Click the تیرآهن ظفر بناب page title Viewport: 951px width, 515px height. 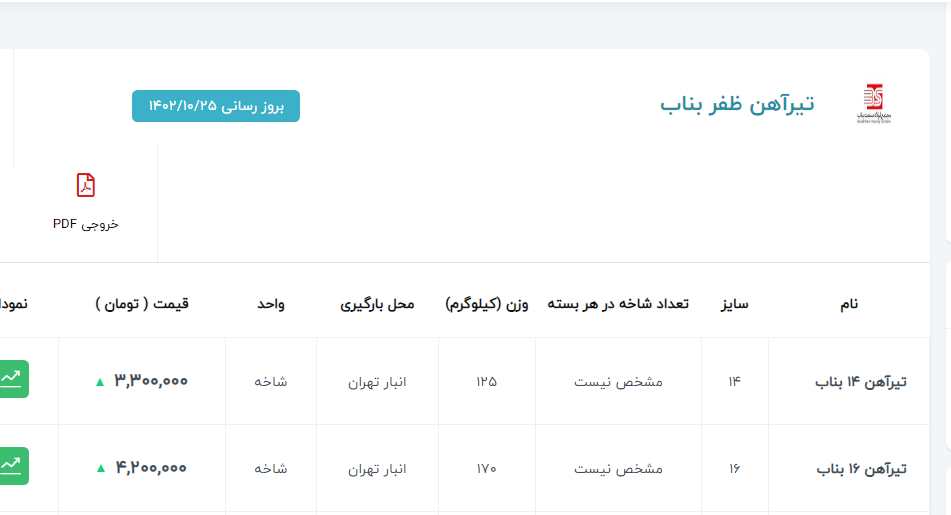pos(737,104)
